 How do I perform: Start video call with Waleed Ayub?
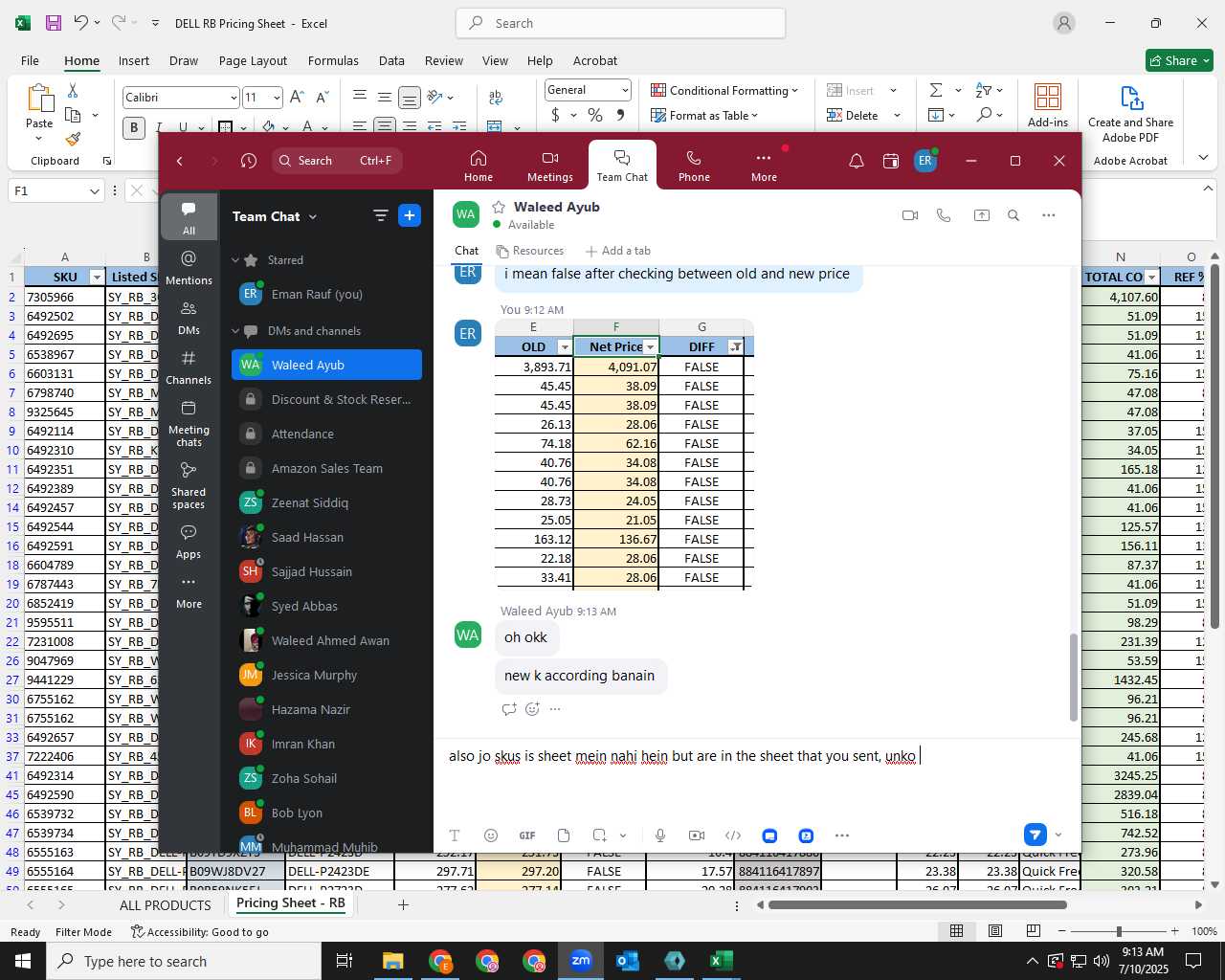pyautogui.click(x=910, y=215)
